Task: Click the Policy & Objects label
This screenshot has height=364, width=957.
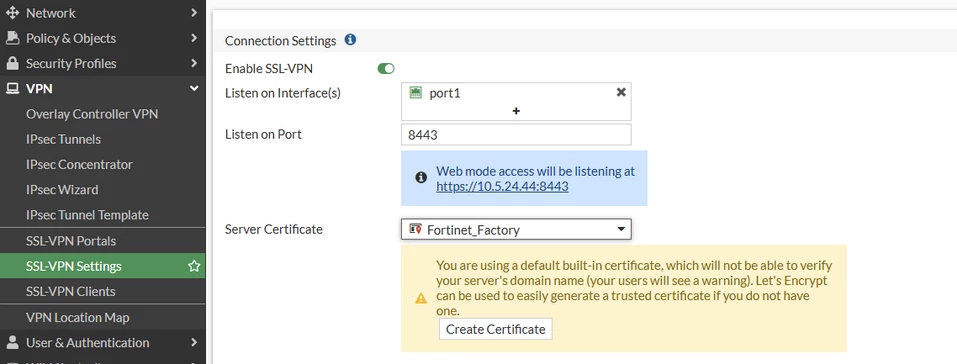Action: (x=71, y=38)
